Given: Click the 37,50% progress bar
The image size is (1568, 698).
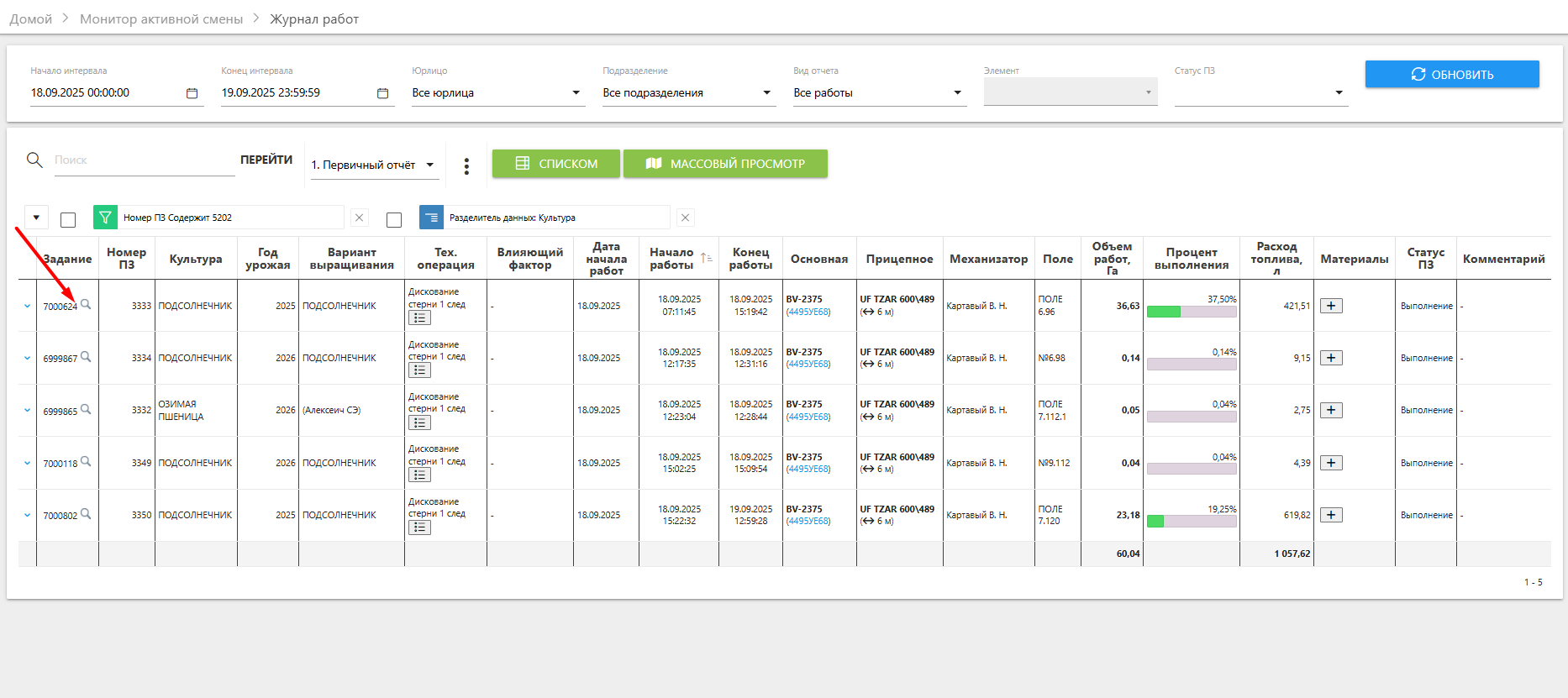Looking at the screenshot, I should point(1191,312).
